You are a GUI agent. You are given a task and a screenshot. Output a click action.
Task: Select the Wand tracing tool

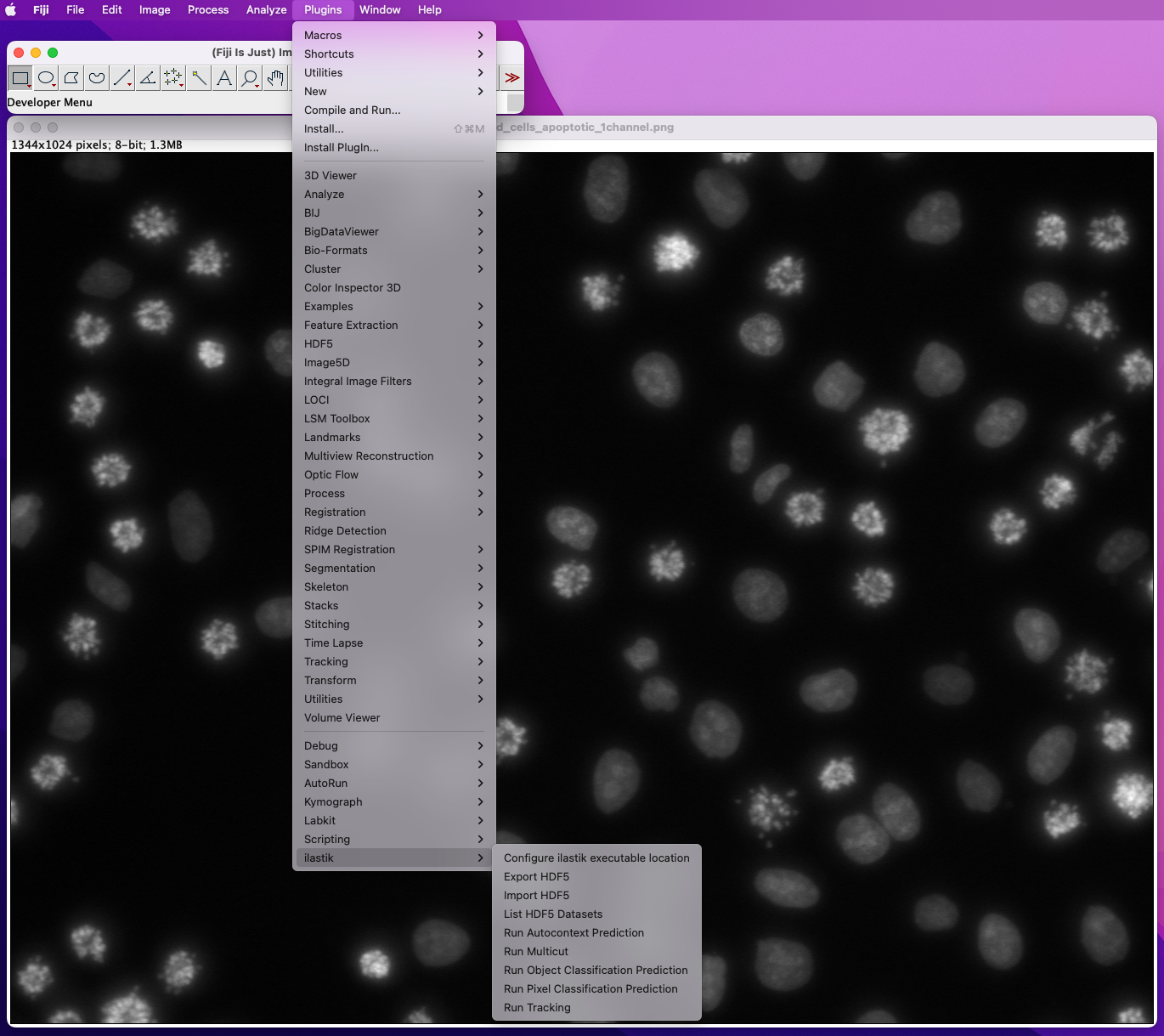199,78
